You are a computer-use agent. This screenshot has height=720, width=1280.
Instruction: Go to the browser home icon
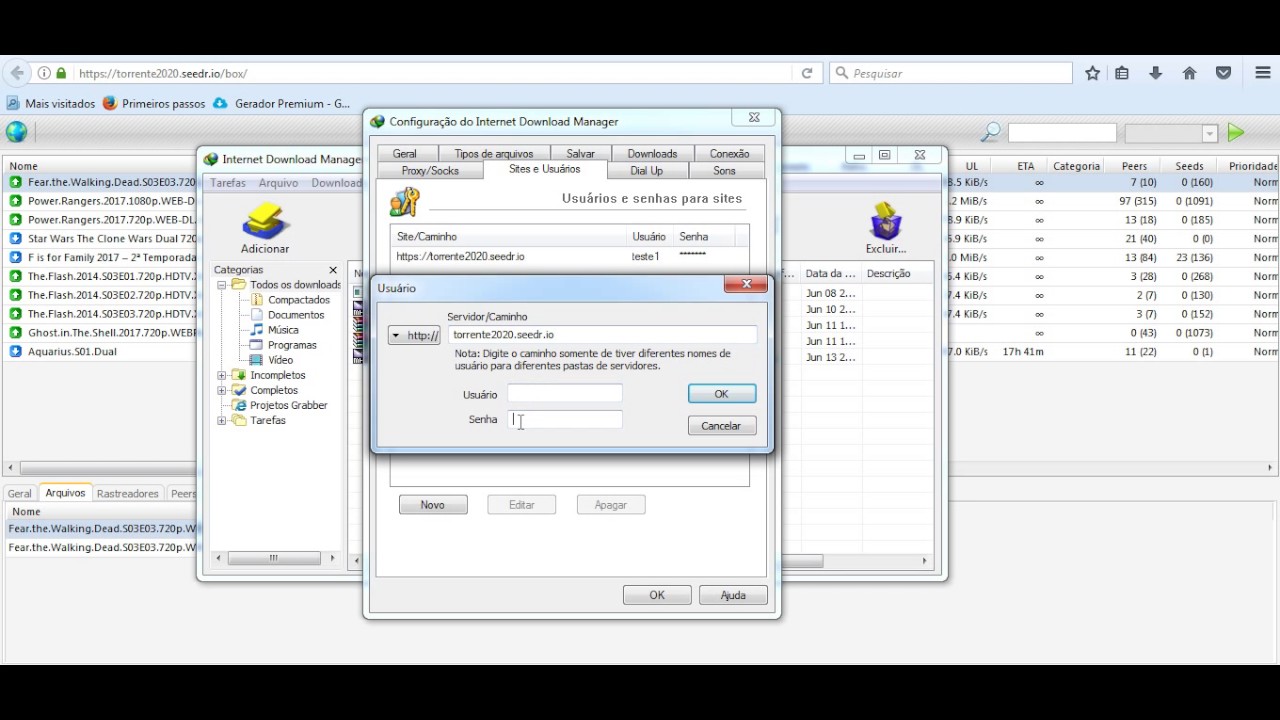(1189, 73)
